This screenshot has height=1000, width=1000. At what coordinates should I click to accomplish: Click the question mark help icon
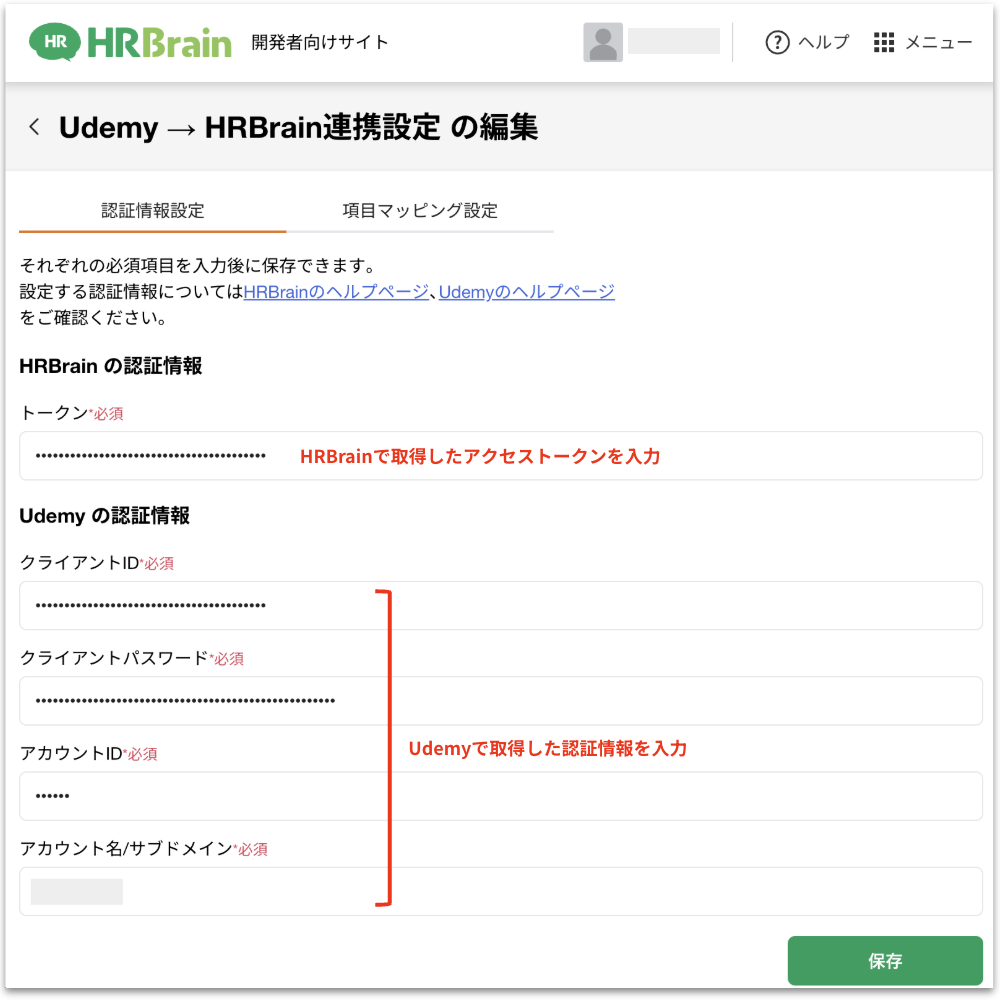point(777,42)
